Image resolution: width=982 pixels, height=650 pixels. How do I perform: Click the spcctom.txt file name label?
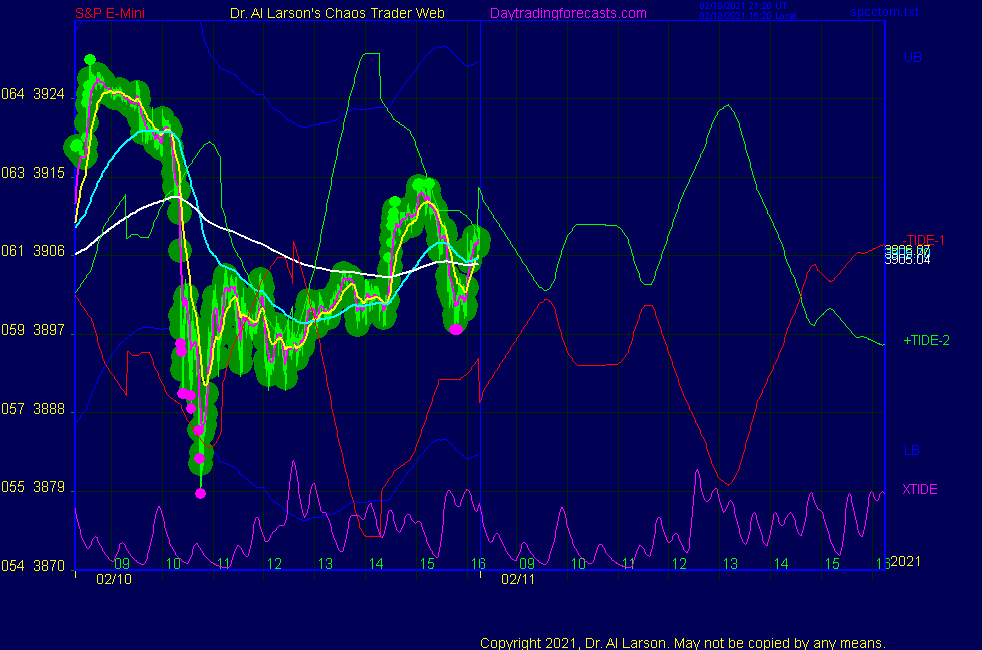884,12
